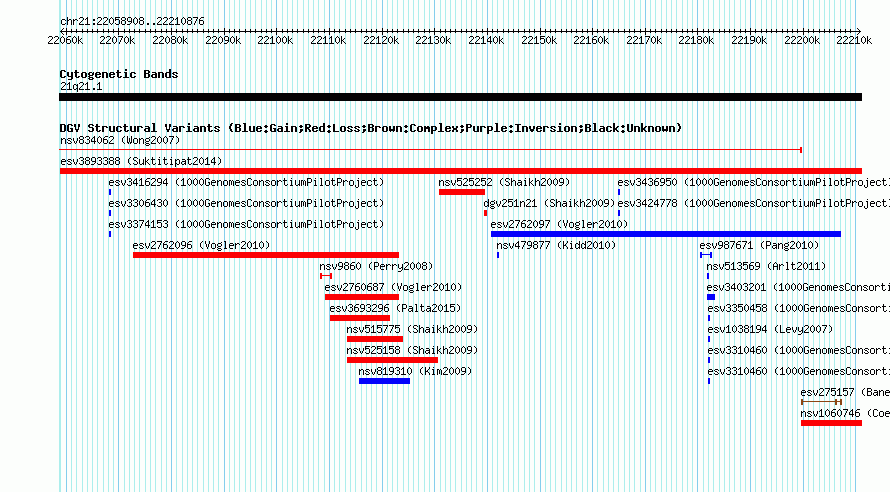Click the 22100k ruler position label
Viewport: 890px width, 492px height.
click(275, 40)
